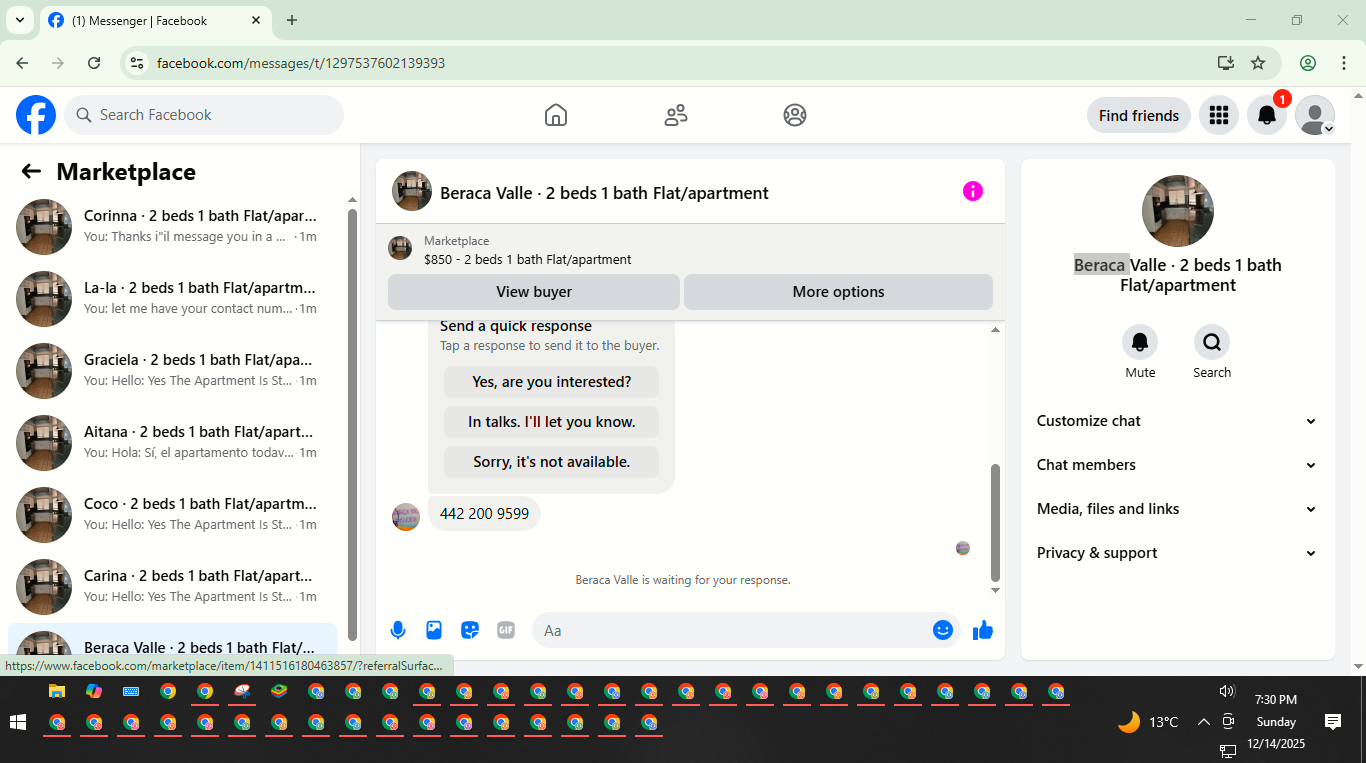Show hidden system tray icons
Viewport: 1366px width, 763px height.
coord(1203,721)
